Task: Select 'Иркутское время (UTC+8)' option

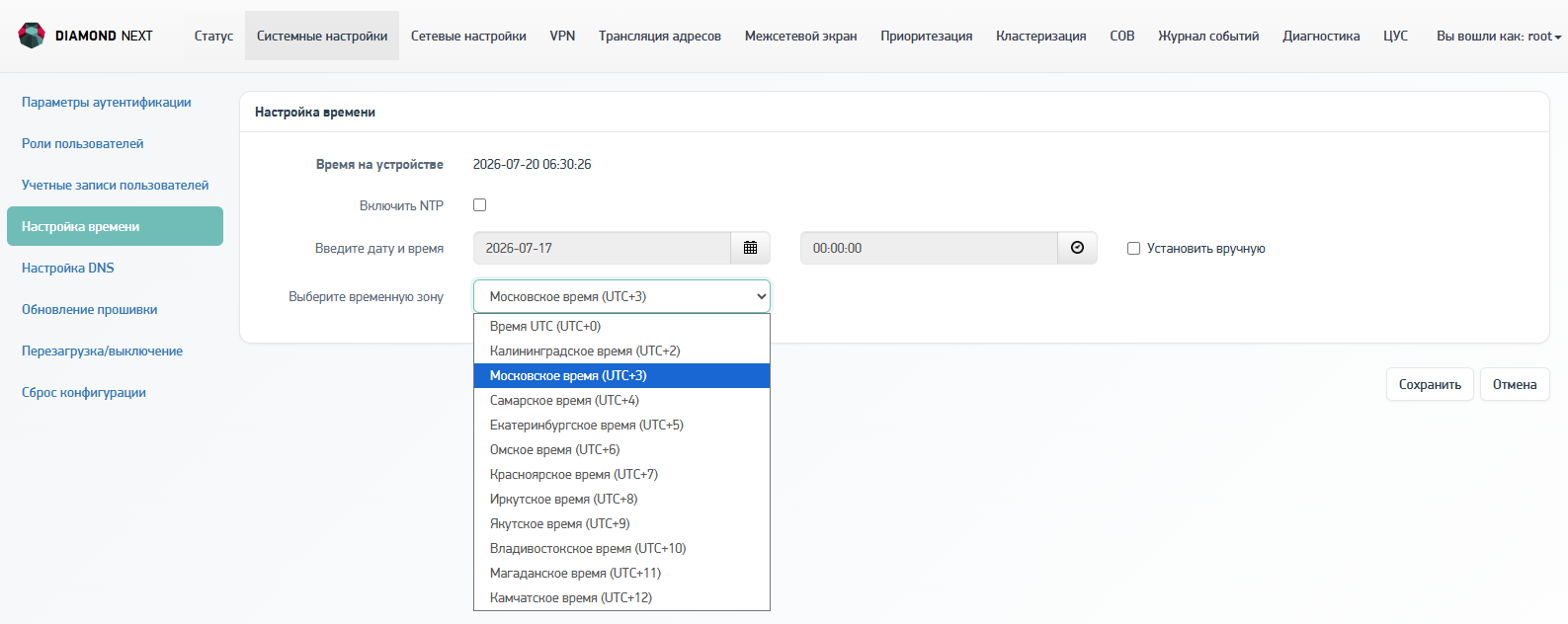Action: [621, 499]
